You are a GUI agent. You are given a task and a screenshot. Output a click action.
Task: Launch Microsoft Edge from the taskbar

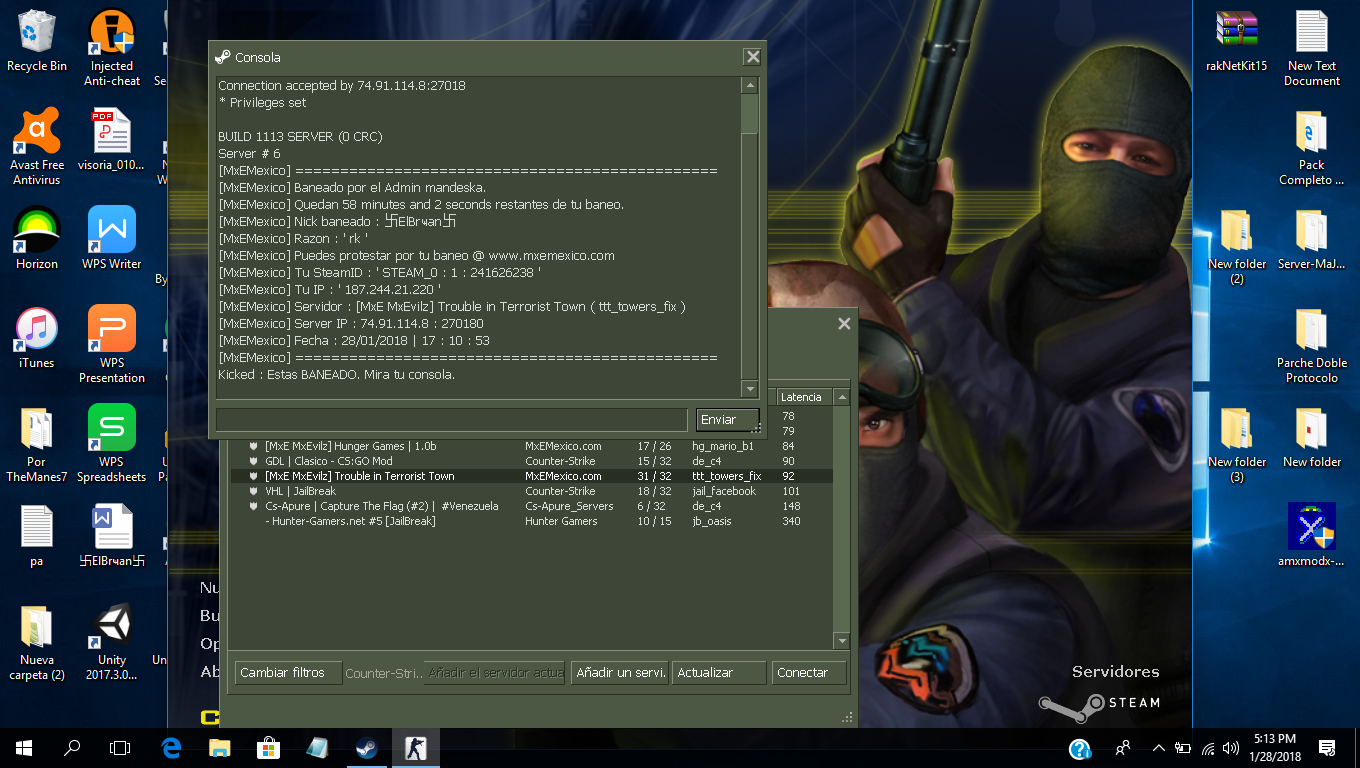click(171, 748)
